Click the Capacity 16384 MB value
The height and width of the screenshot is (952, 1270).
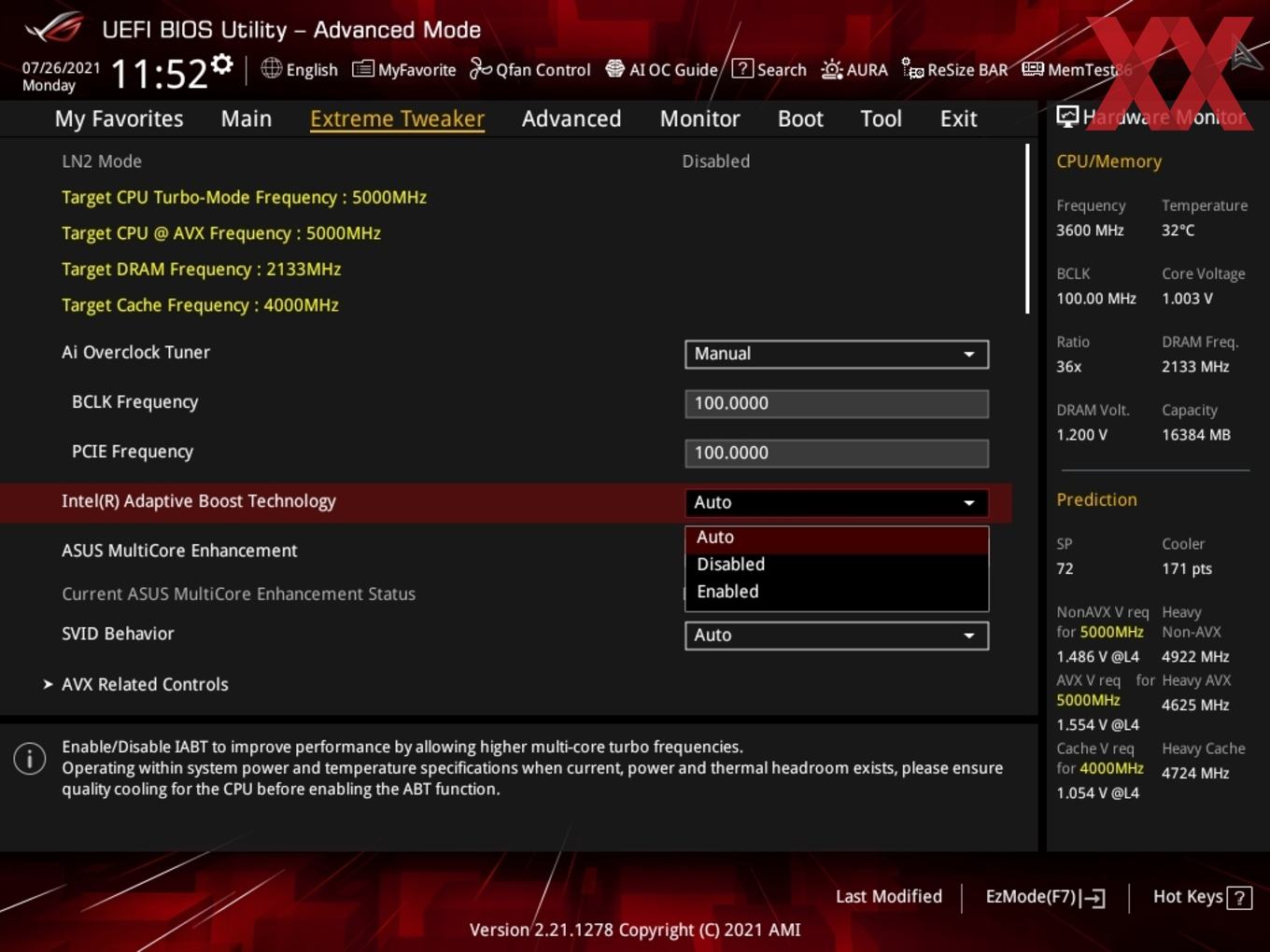pos(1196,435)
